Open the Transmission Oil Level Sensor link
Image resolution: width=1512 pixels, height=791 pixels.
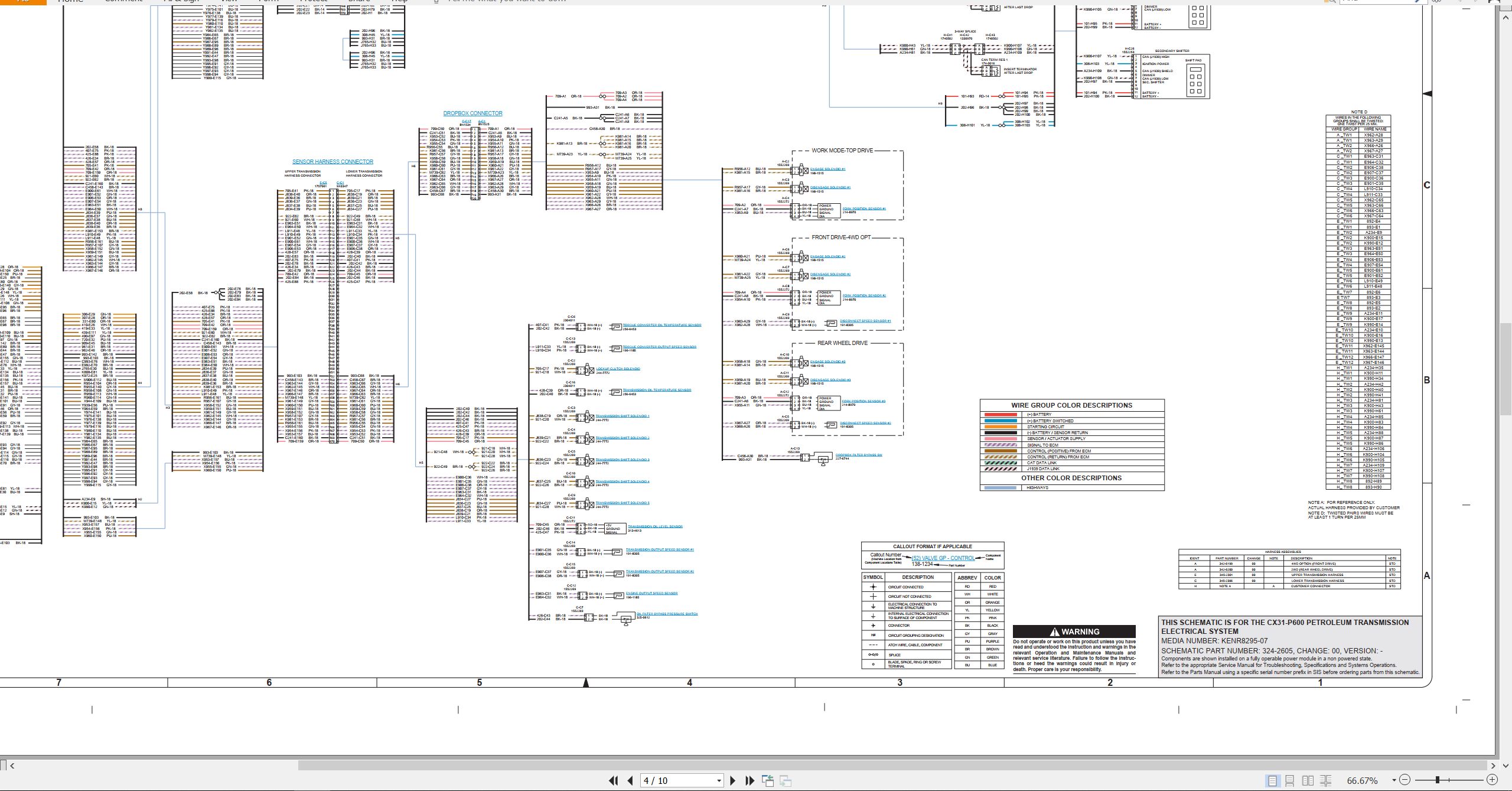(x=655, y=526)
